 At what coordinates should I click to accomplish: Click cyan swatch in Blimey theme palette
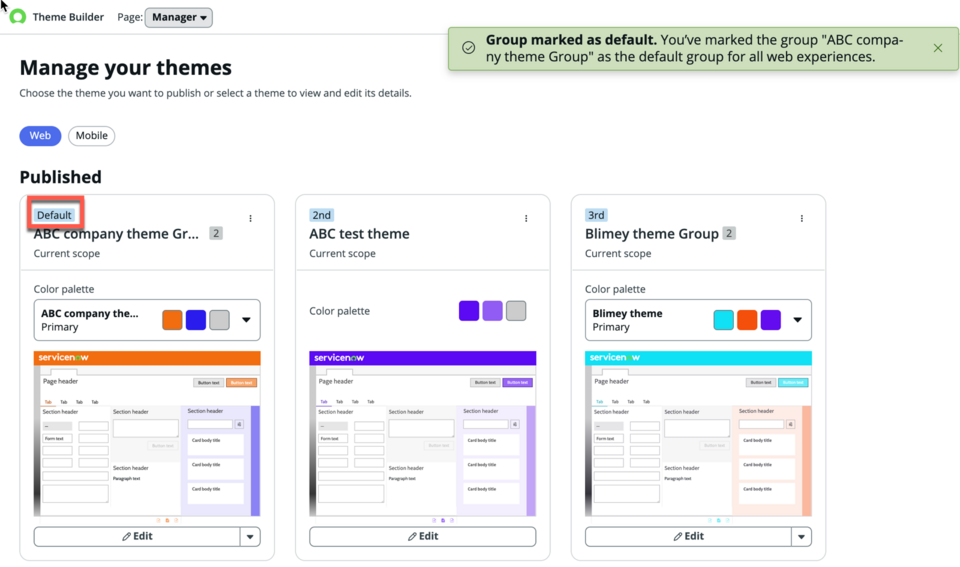click(724, 320)
